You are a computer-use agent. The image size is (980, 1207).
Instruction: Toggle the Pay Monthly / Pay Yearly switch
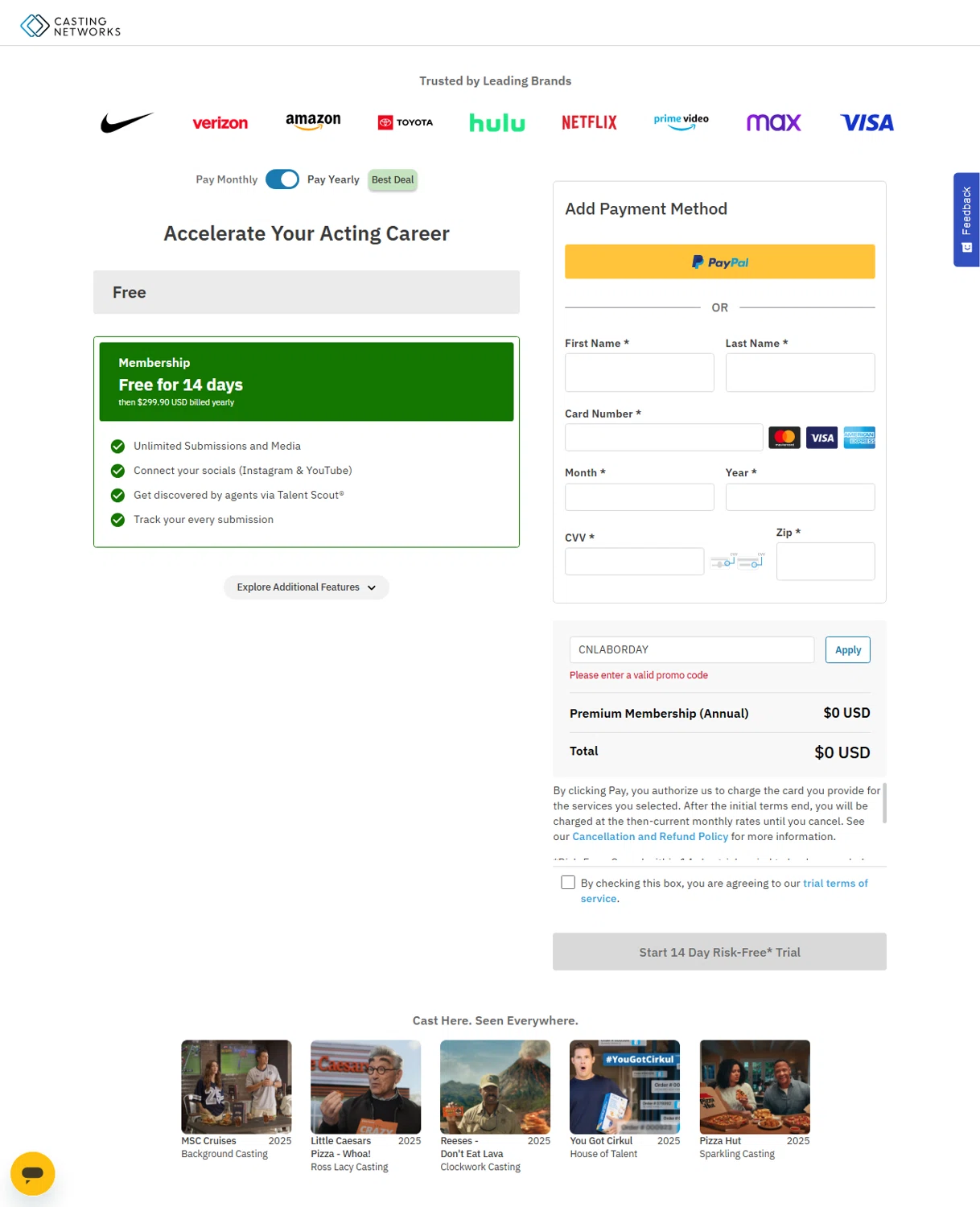(282, 179)
